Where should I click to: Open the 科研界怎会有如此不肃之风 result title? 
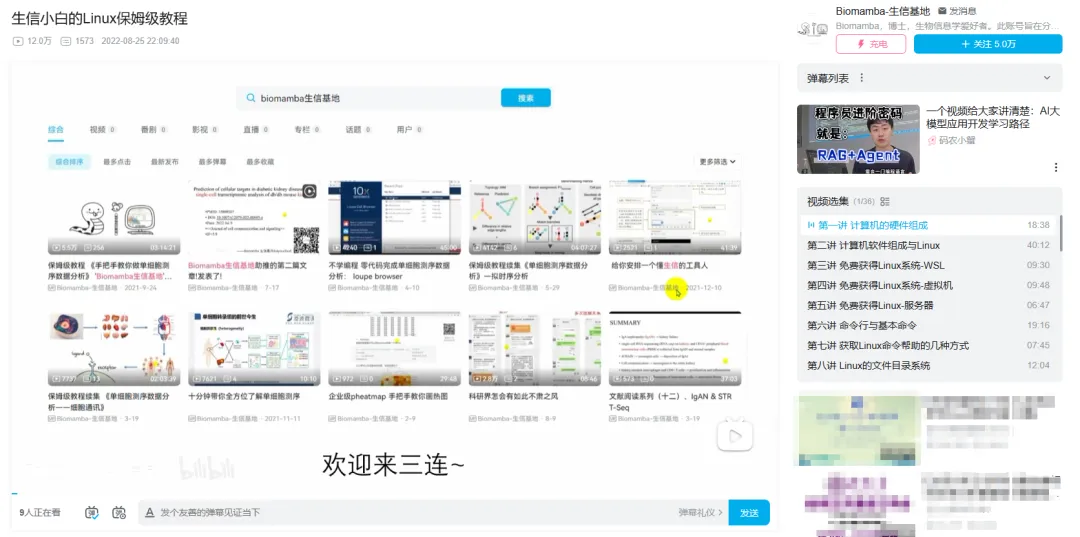coord(513,397)
